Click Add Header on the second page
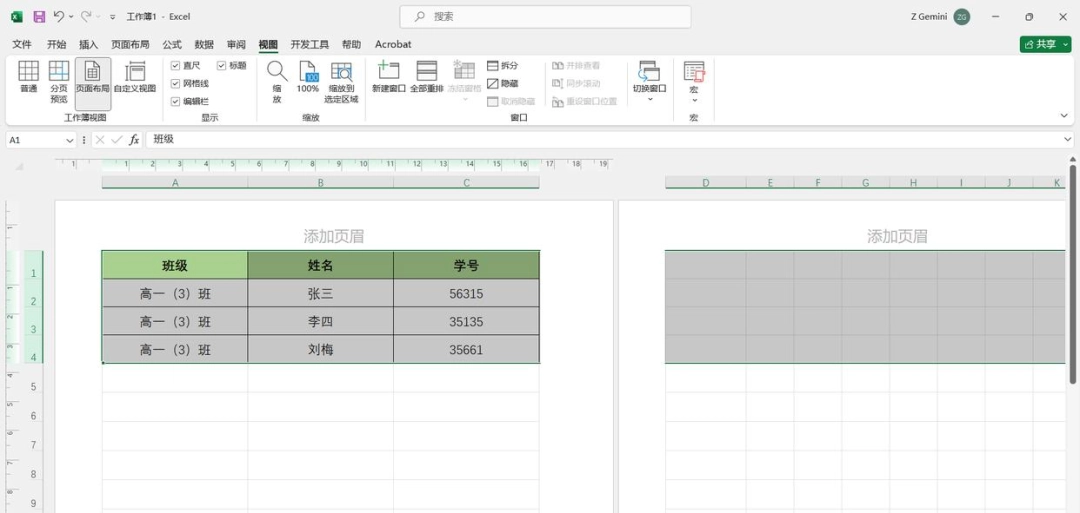 tap(897, 236)
